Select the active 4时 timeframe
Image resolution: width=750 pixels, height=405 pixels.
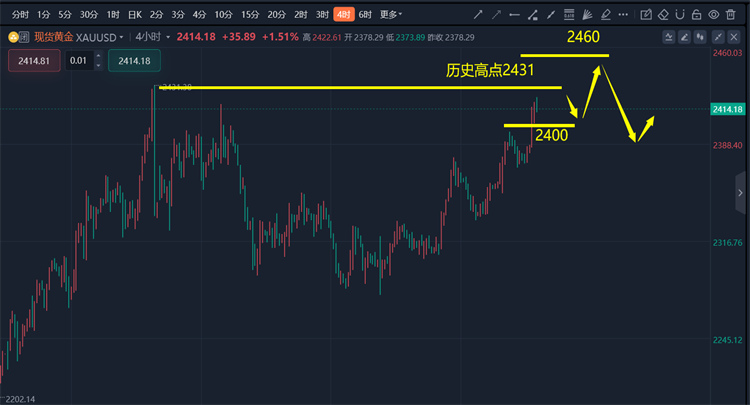pos(344,15)
